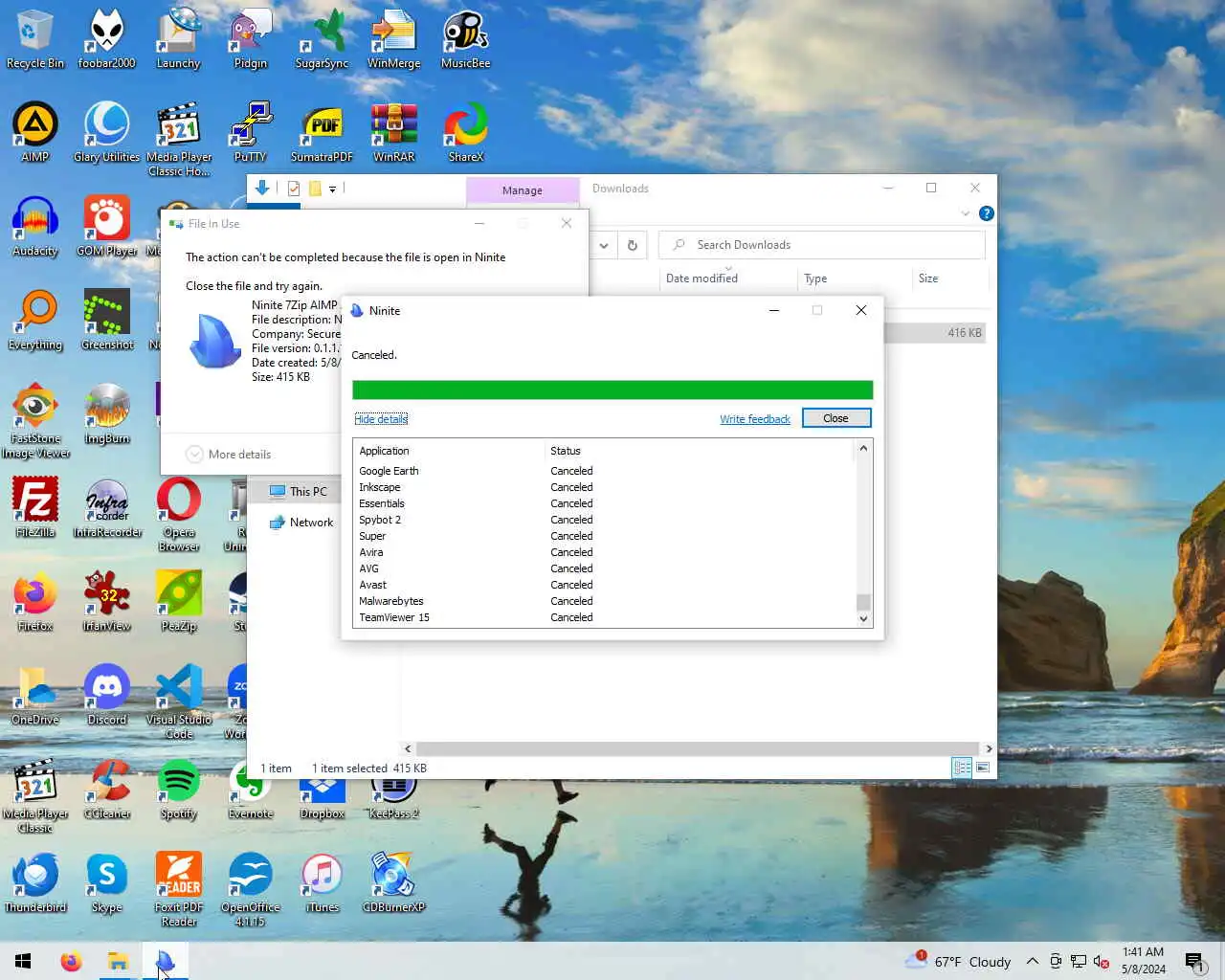Image resolution: width=1225 pixels, height=980 pixels.
Task: Open the FileZilla desktop shortcut
Action: [x=34, y=507]
